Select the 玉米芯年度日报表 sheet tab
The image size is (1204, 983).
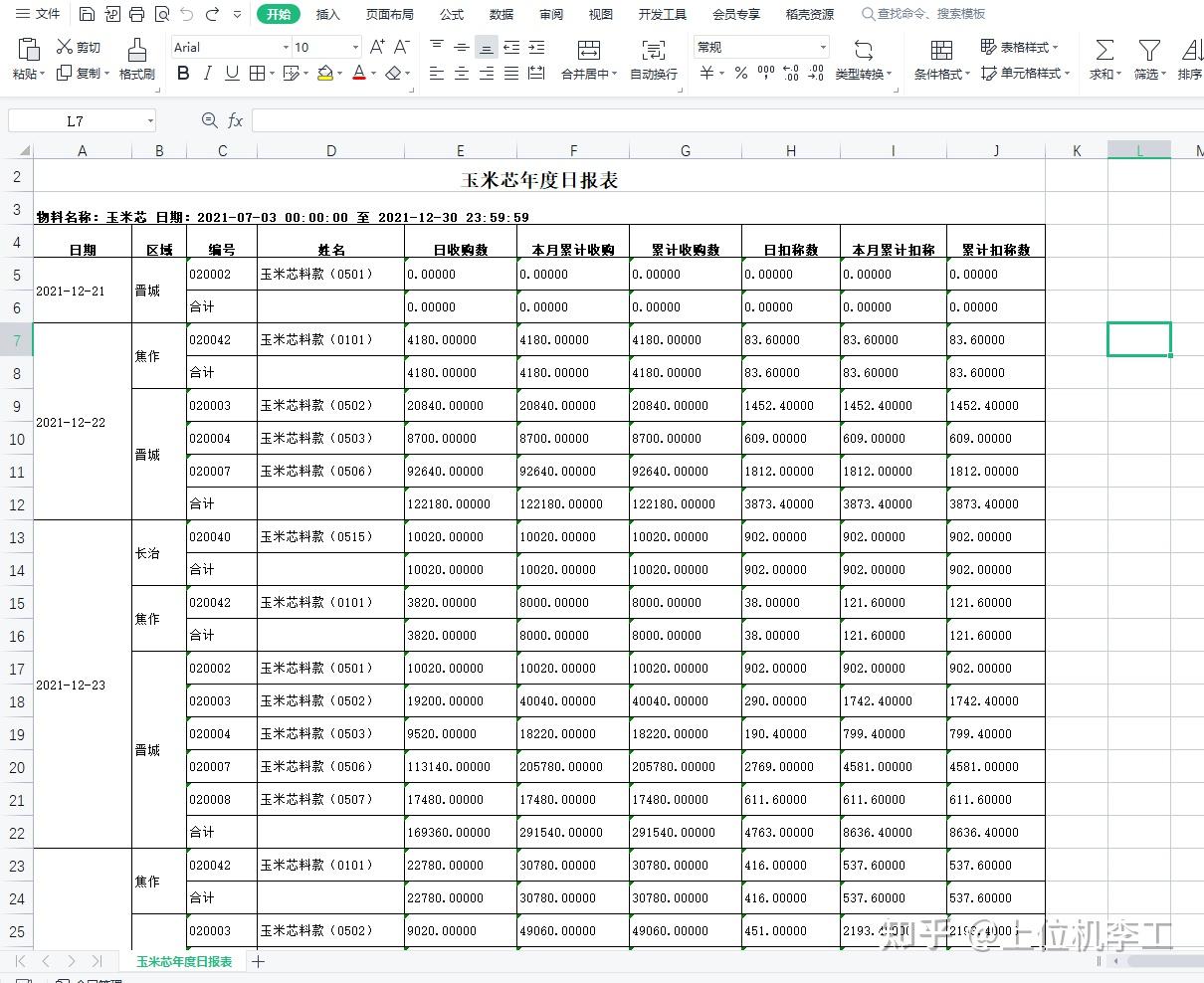point(183,962)
